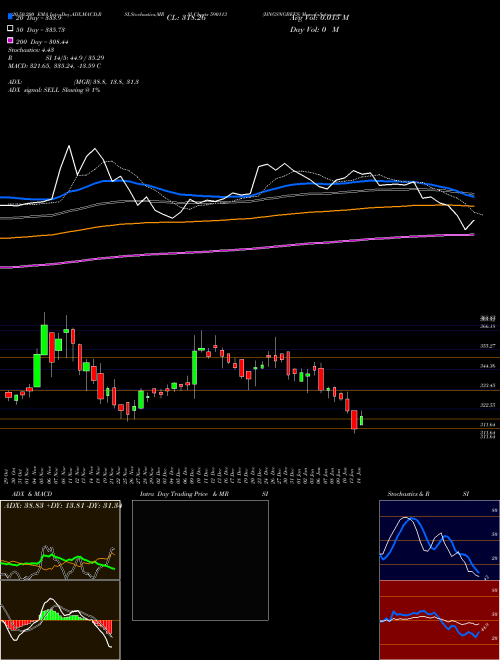Screen dimensions: 500x660
Task: Click the magenta 200 Day legend swatch
Action: (x=10, y=40)
